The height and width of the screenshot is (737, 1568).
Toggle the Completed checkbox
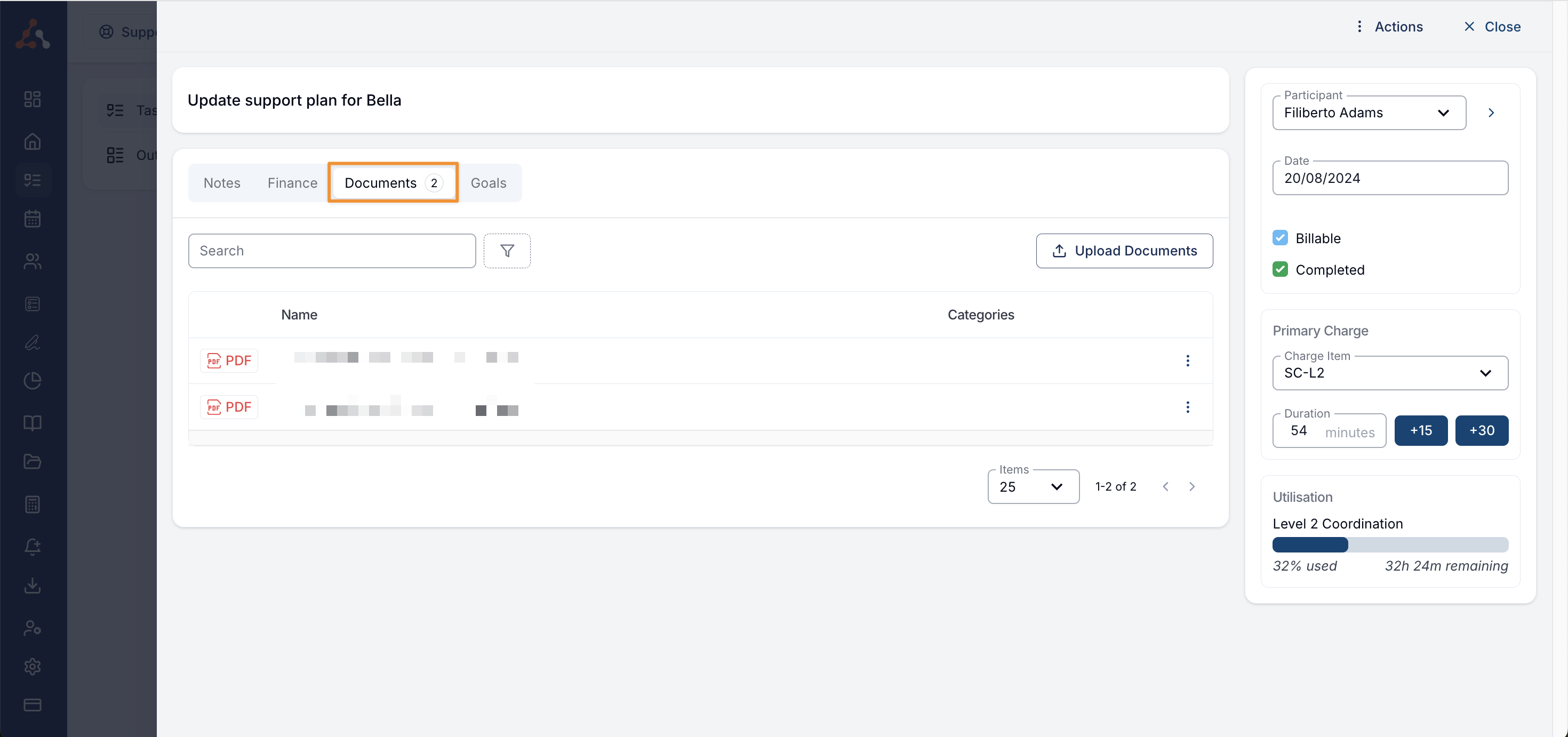click(x=1280, y=269)
